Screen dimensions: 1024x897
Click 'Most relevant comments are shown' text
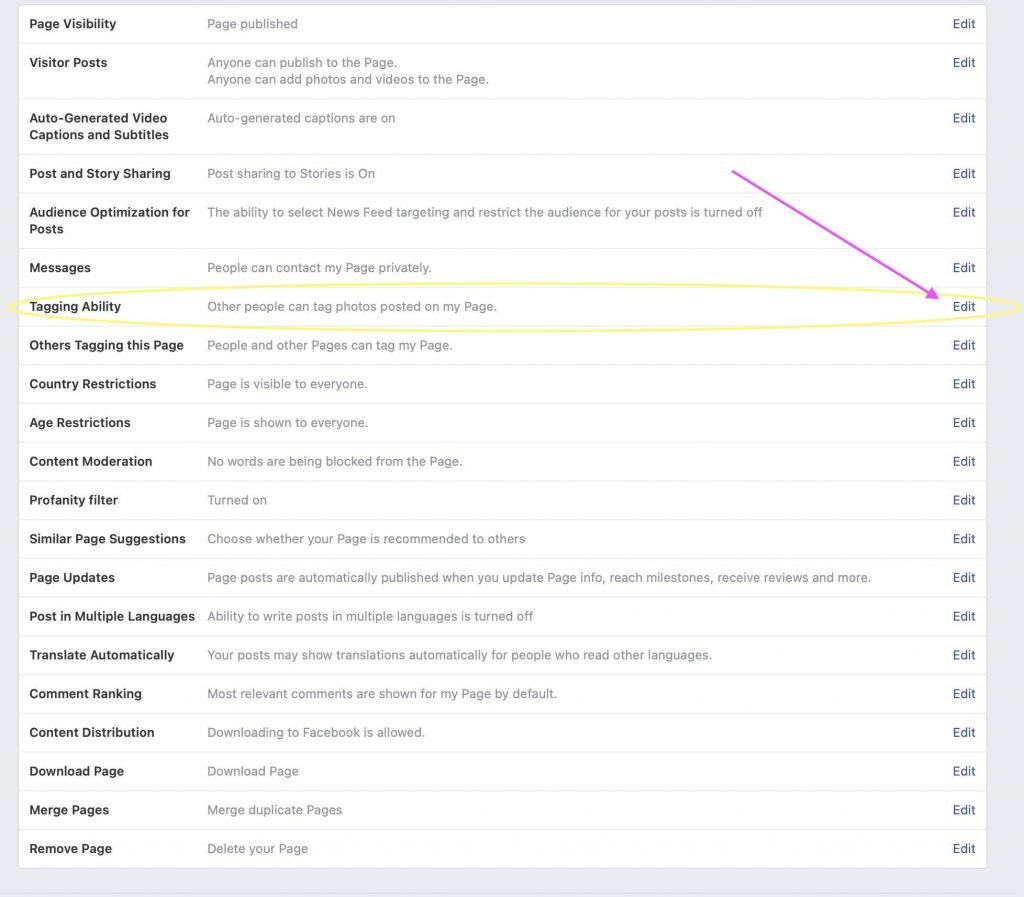382,694
